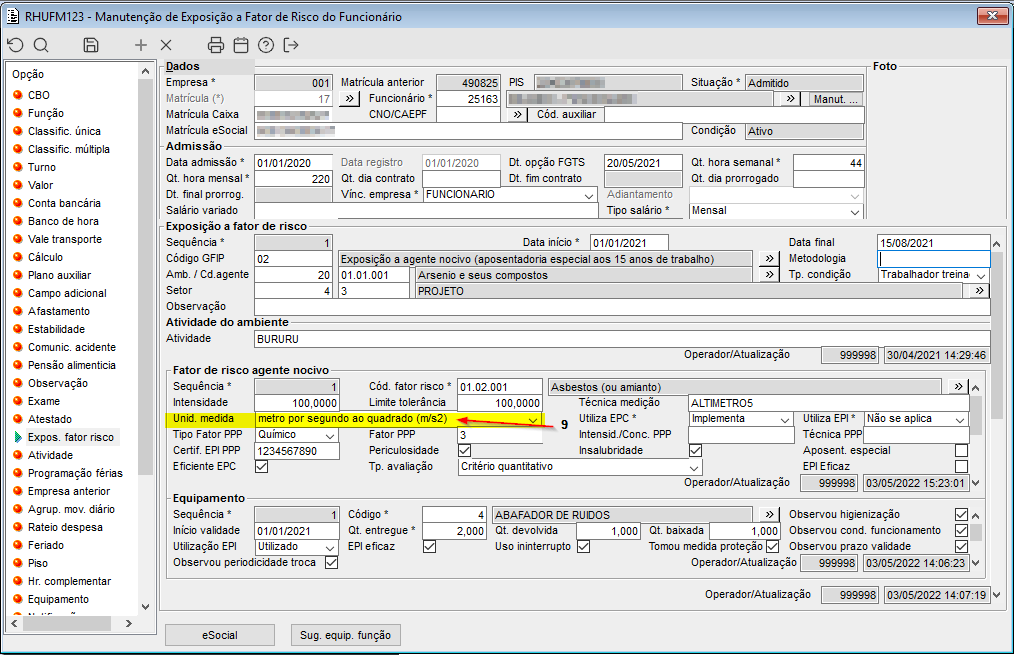Click the Sug. equip. função button

tap(346, 635)
